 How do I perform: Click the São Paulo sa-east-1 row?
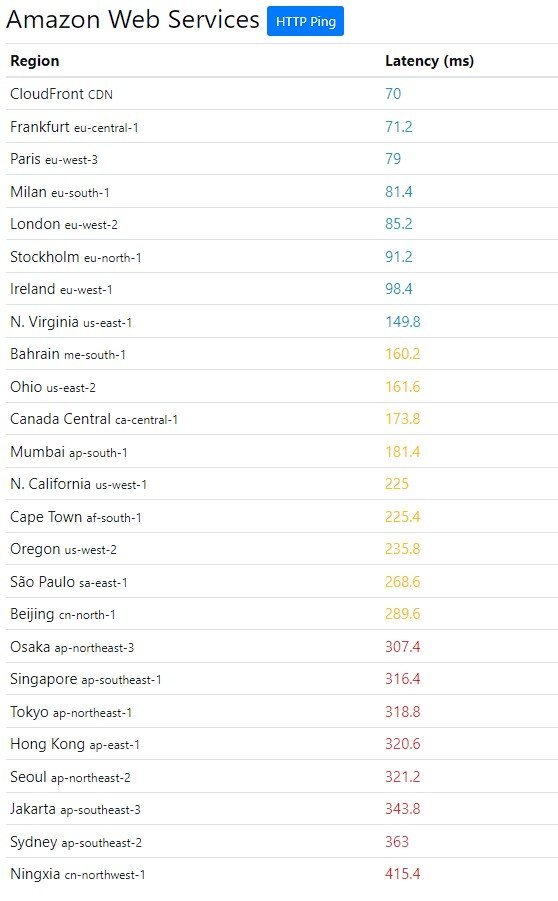pos(282,582)
